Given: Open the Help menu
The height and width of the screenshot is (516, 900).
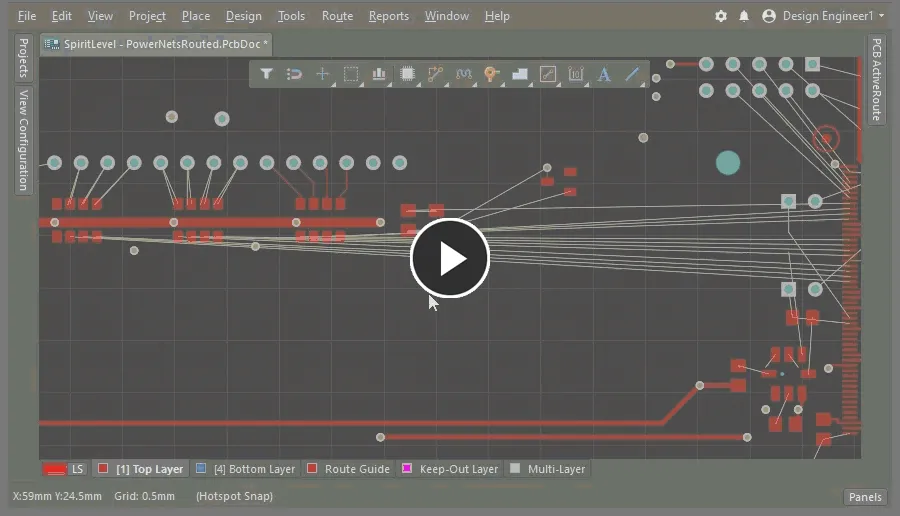Looking at the screenshot, I should [x=496, y=16].
